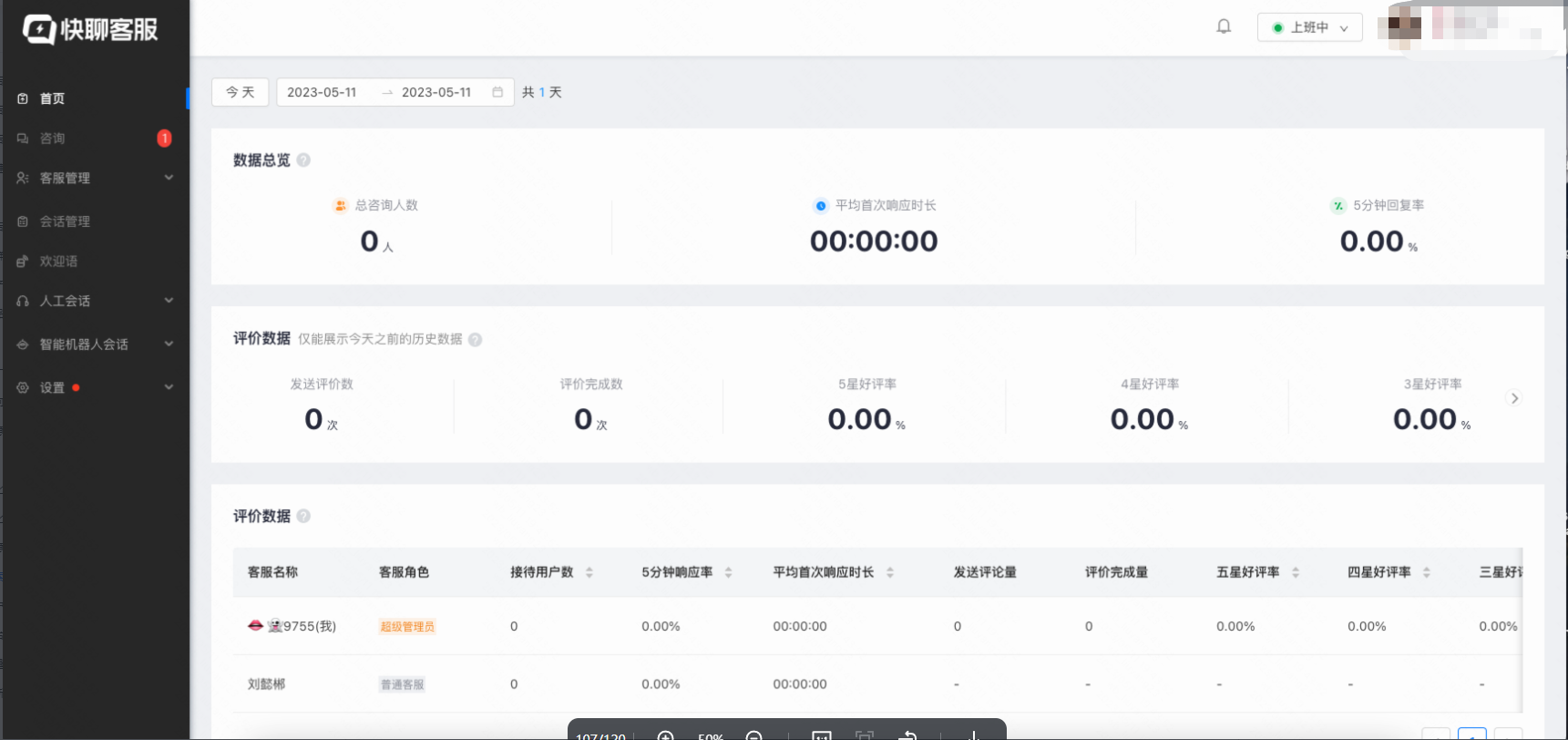Screen dimensions: 1568x740
Task: Click the rotate icon in viewer toolbar
Action: [907, 735]
